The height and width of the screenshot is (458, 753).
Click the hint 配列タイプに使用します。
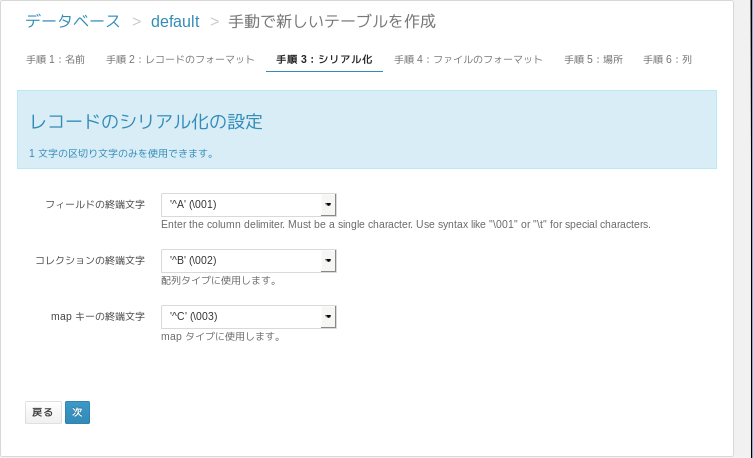point(219,280)
